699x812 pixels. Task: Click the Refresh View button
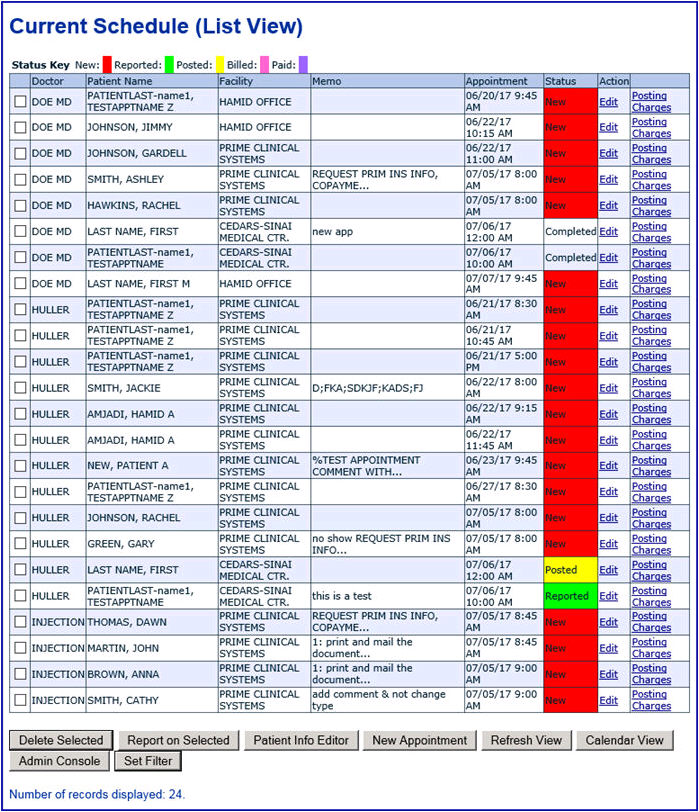527,740
